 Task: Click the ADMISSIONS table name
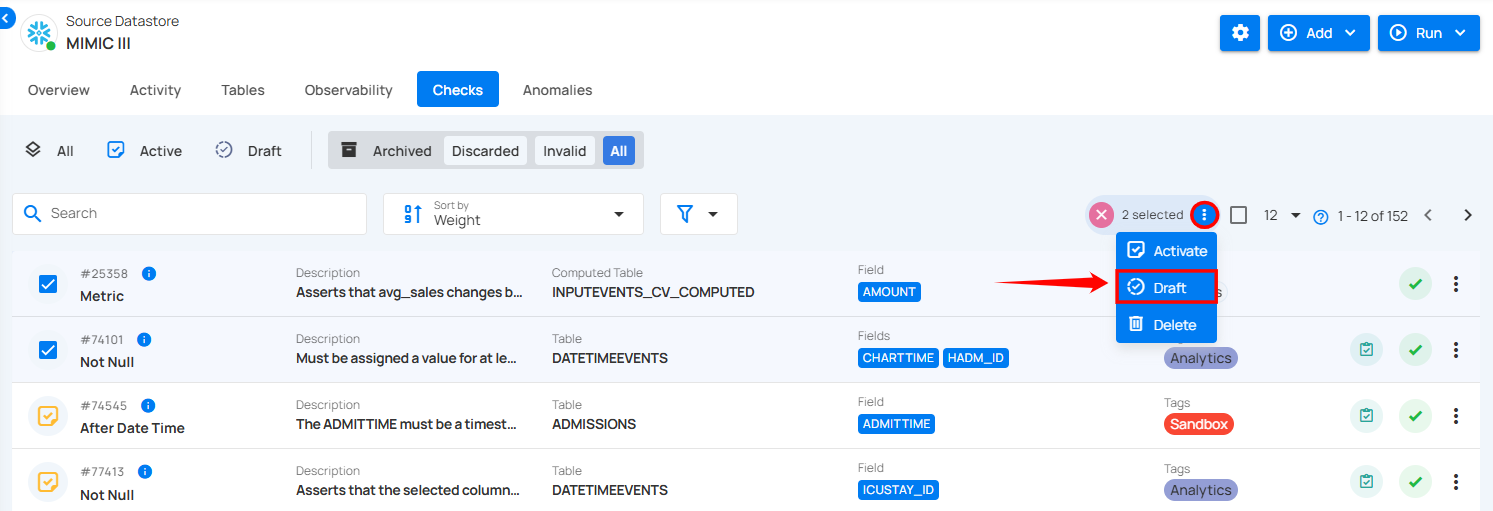(x=594, y=424)
